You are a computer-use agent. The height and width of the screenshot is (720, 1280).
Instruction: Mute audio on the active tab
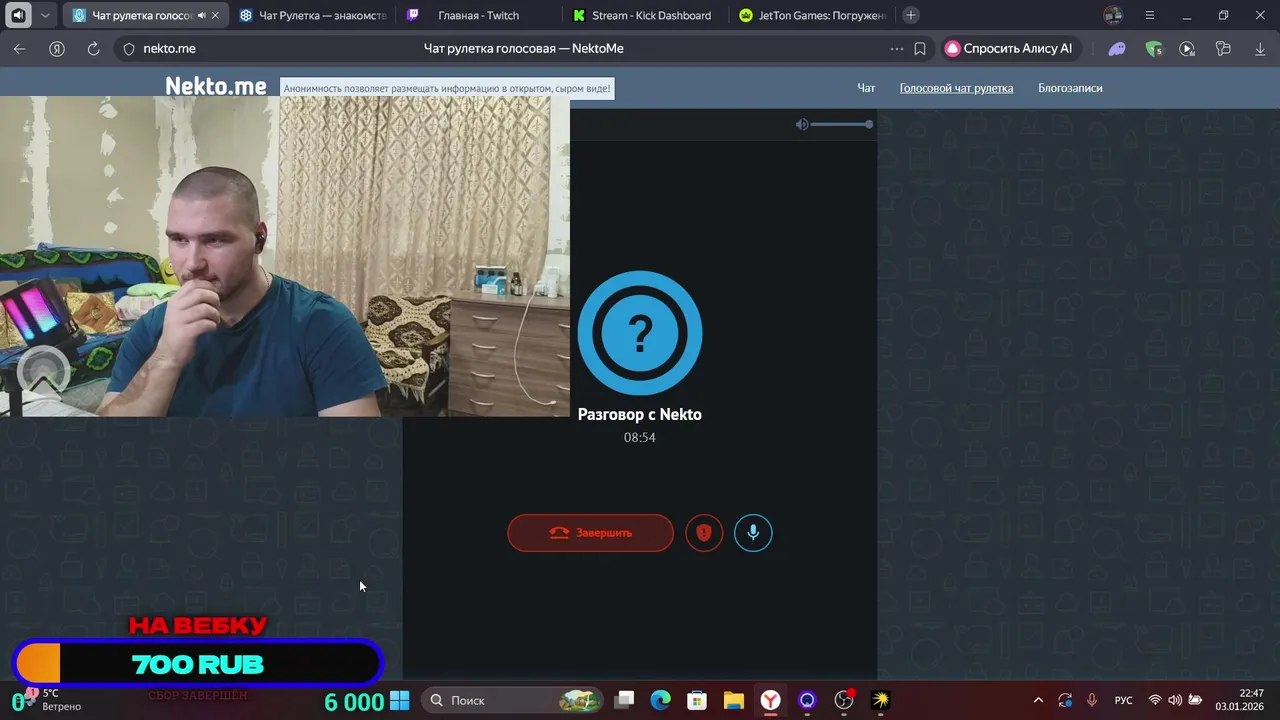click(x=202, y=15)
